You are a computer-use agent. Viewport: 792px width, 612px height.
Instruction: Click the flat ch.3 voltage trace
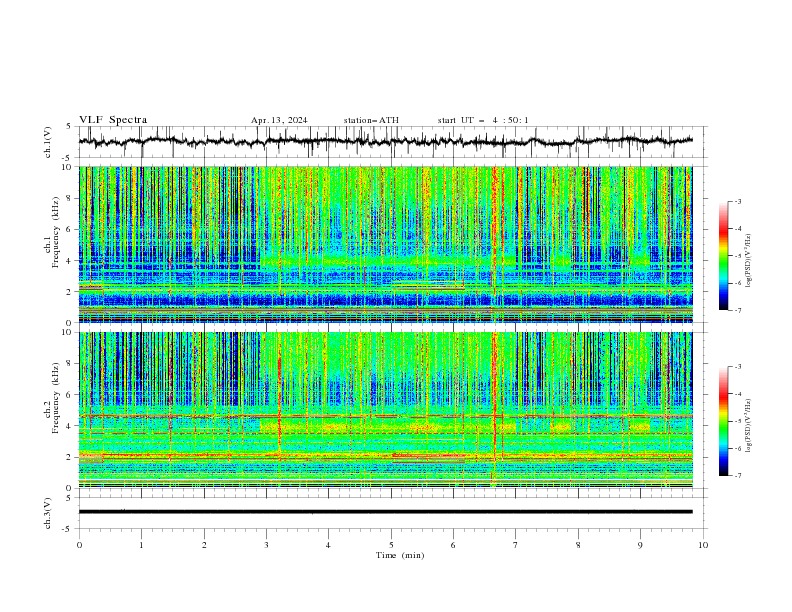click(x=385, y=512)
